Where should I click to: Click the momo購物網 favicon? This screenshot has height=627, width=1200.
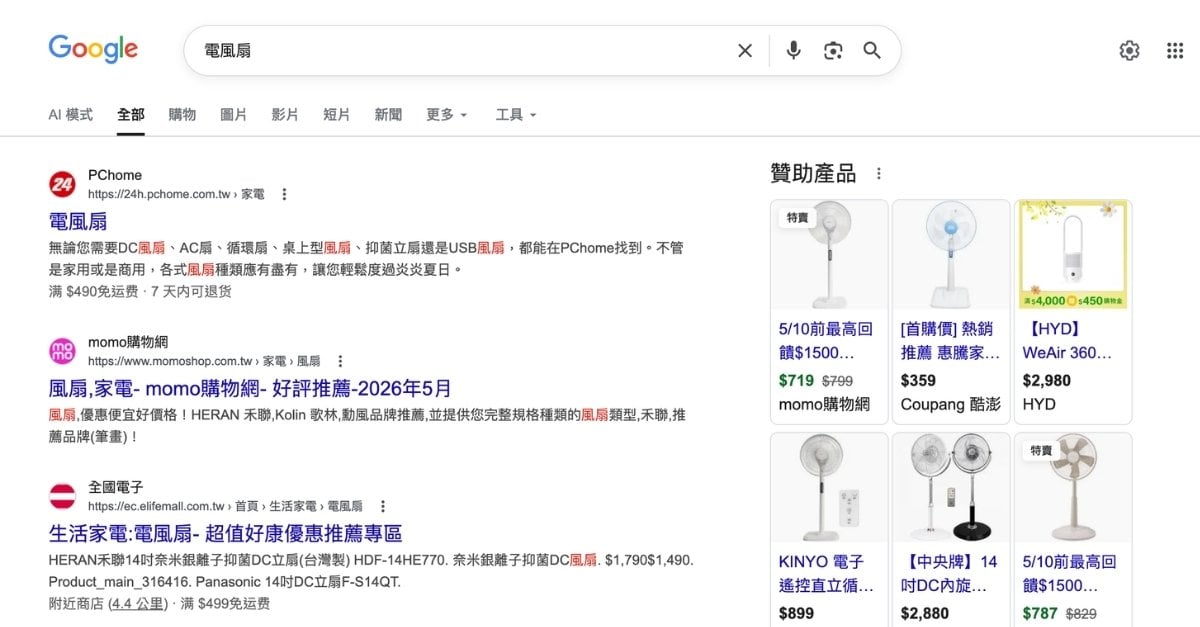point(62,351)
